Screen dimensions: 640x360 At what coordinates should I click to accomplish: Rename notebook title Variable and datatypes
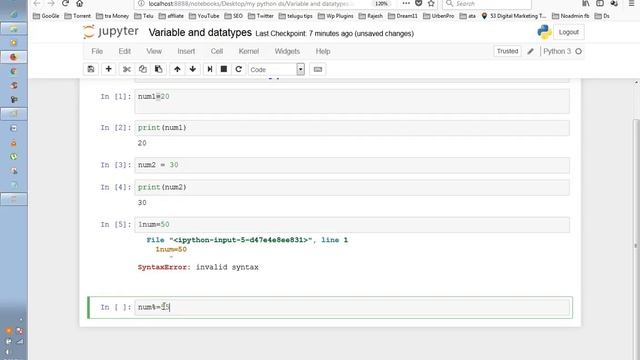(x=200, y=33)
